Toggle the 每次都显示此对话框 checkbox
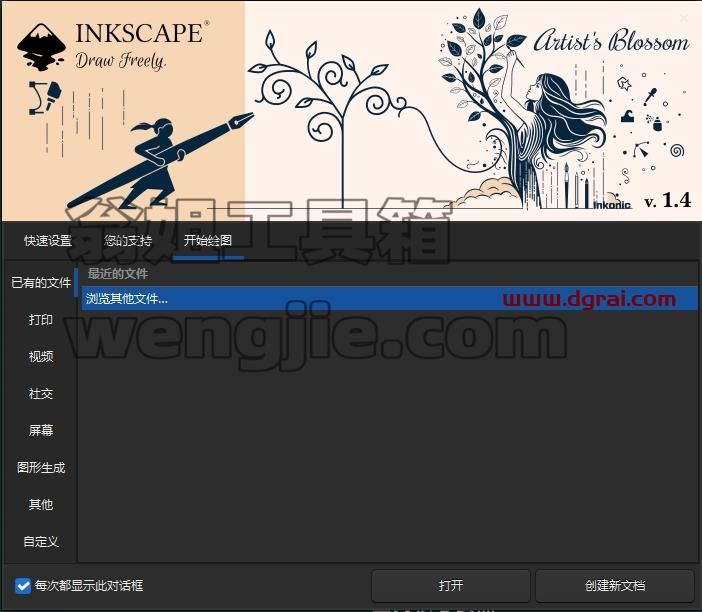Screen dimensions: 702x612 click(22, 586)
